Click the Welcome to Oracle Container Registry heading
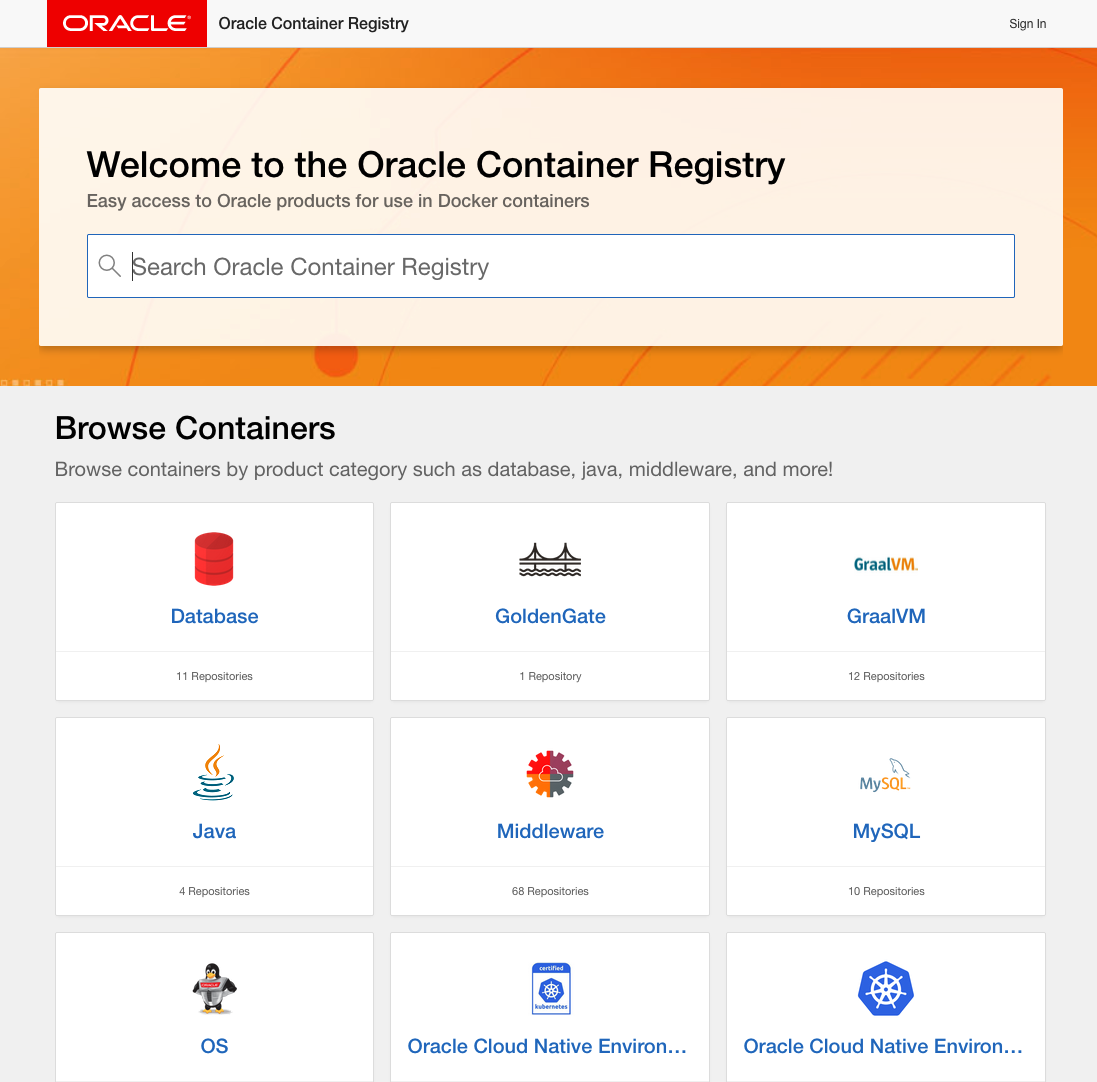This screenshot has width=1097, height=1082. click(436, 166)
